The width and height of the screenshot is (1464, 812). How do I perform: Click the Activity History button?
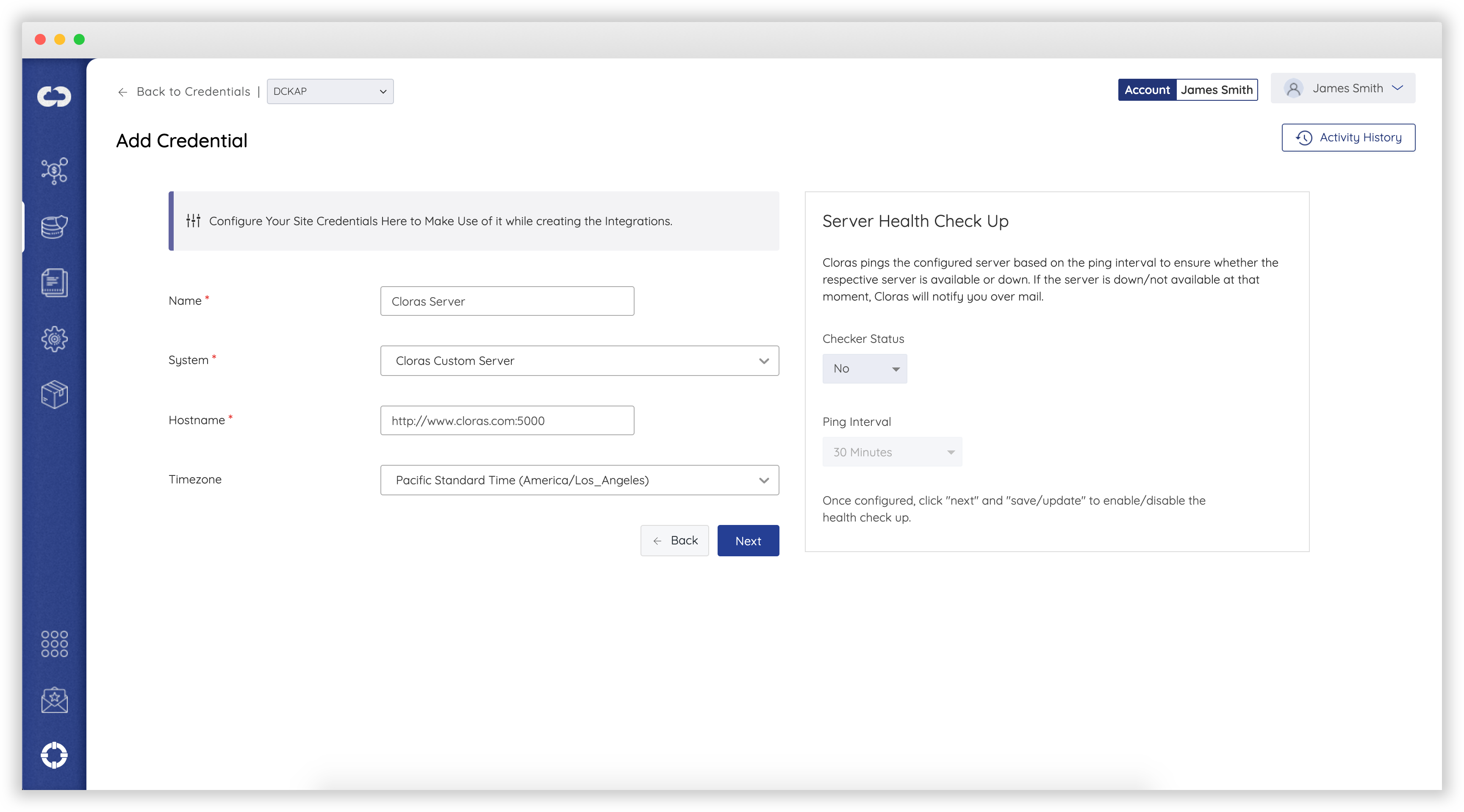[1348, 138]
